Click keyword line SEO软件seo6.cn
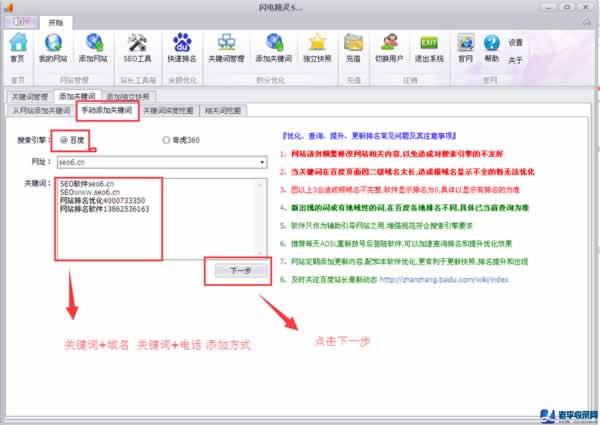The height and width of the screenshot is (425, 600). coord(87,184)
